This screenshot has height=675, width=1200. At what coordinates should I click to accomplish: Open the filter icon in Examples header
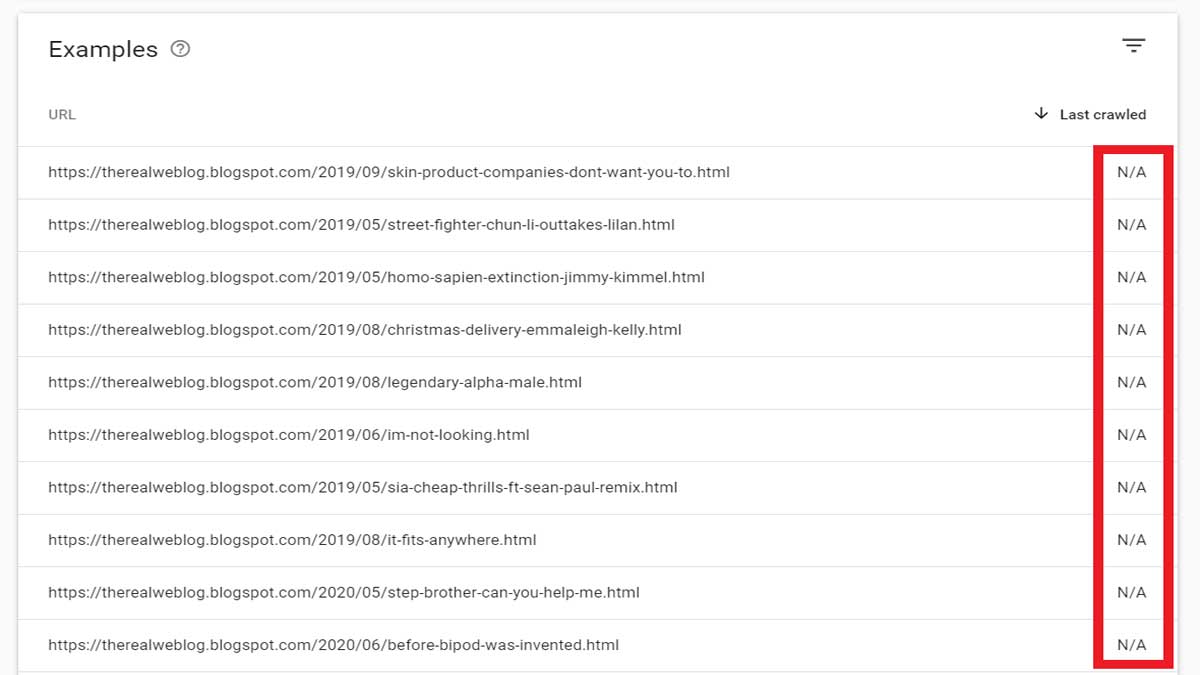[x=1133, y=46]
